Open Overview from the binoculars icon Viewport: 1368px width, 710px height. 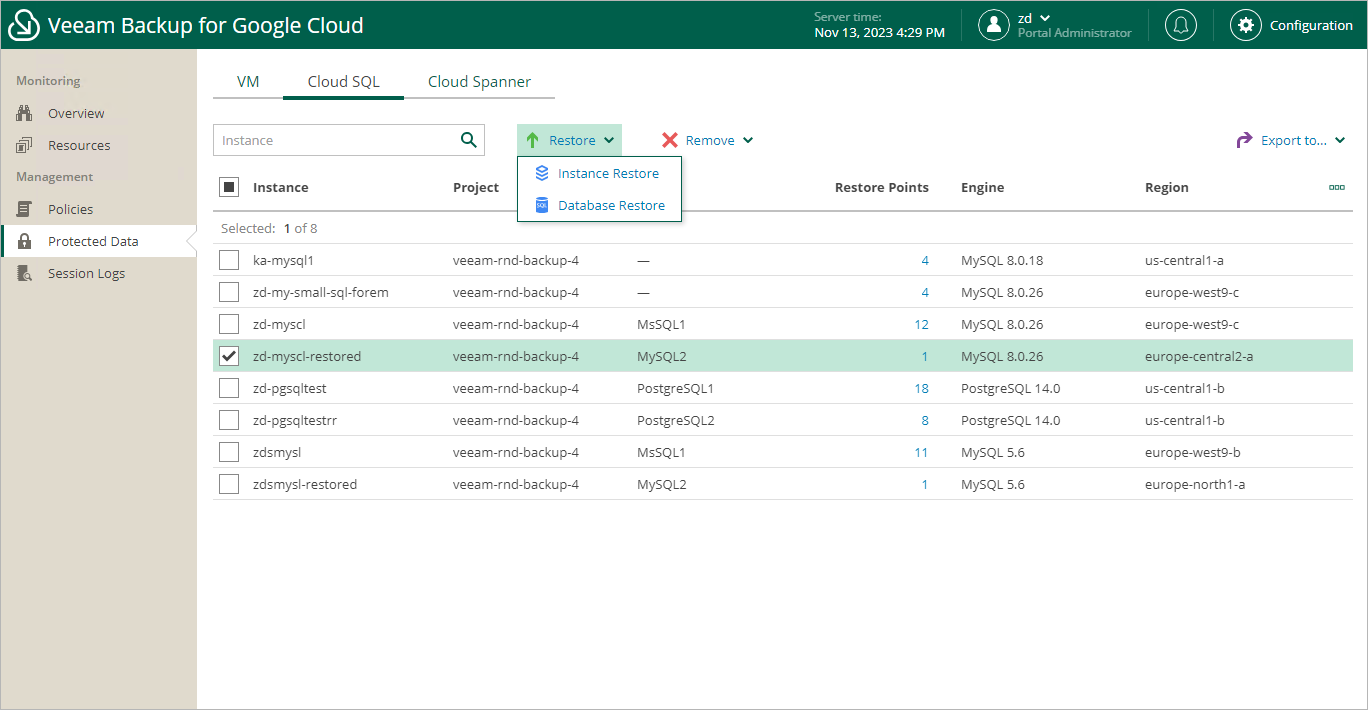pyautogui.click(x=25, y=113)
